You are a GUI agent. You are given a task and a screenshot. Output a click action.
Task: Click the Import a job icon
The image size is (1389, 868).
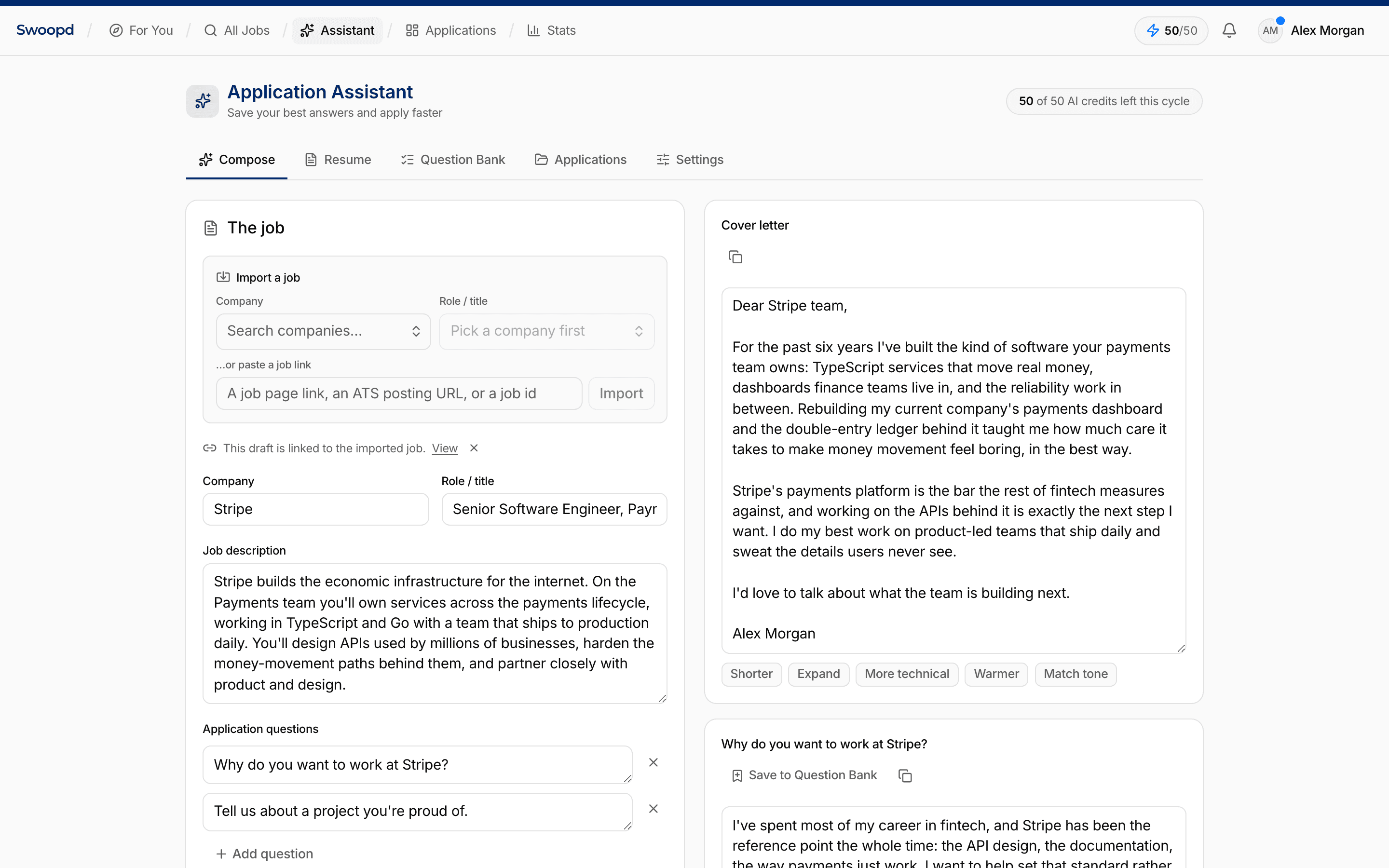coord(223,277)
